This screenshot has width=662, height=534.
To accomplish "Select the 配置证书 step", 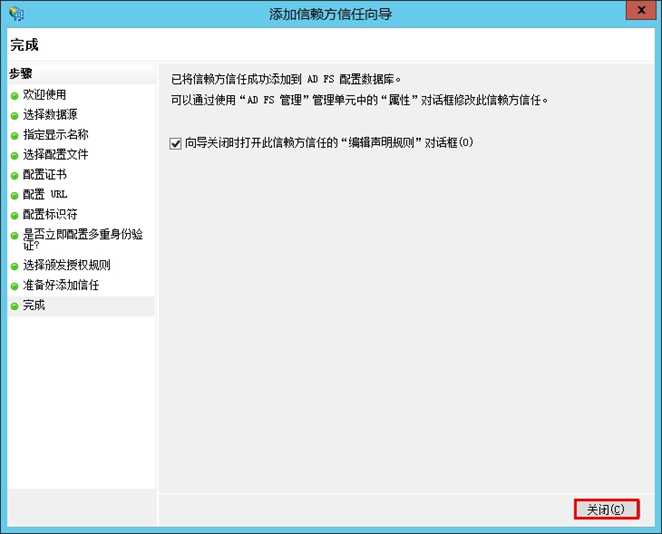I will point(44,174).
